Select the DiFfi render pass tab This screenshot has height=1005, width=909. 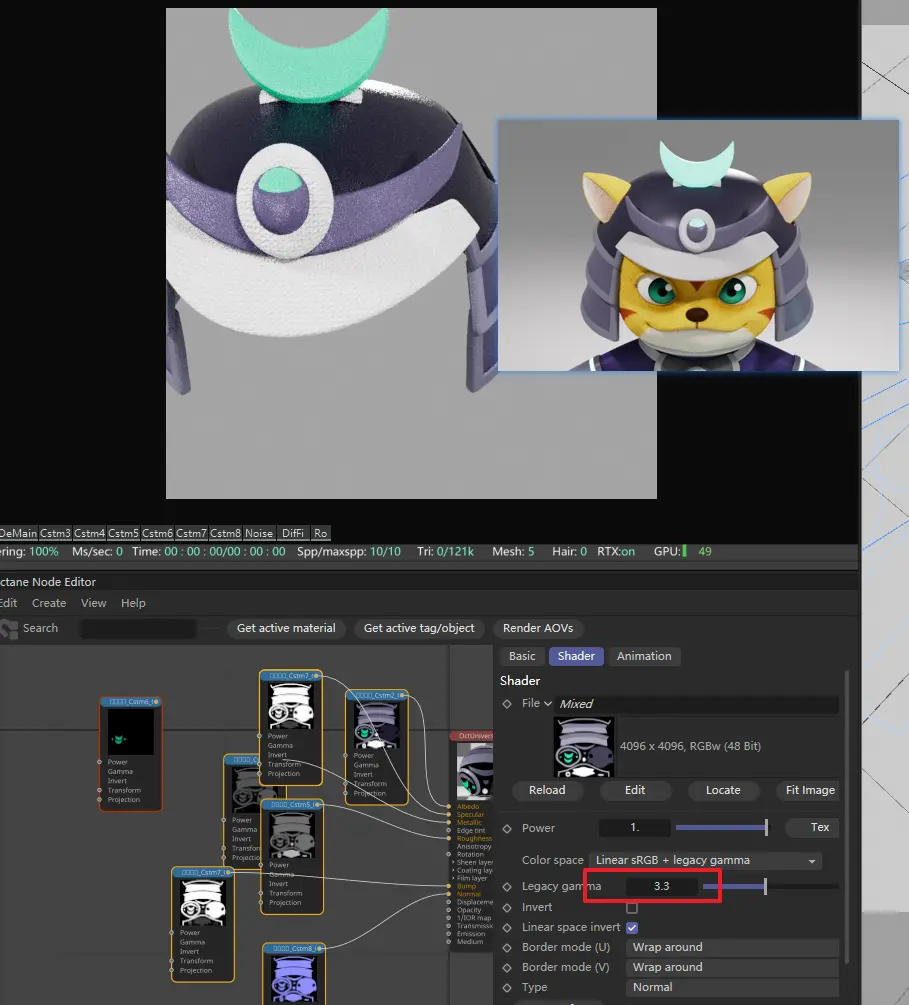pos(293,533)
